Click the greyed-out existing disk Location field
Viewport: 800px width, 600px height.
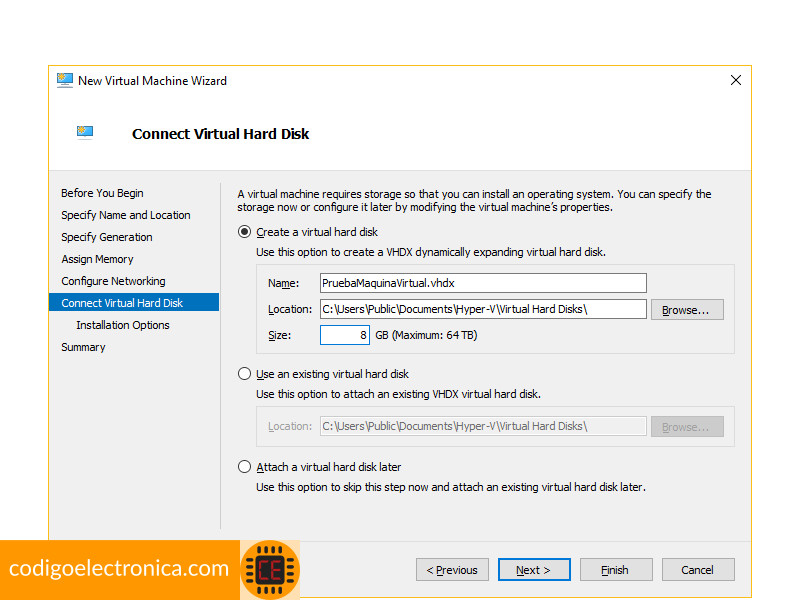pyautogui.click(x=483, y=426)
